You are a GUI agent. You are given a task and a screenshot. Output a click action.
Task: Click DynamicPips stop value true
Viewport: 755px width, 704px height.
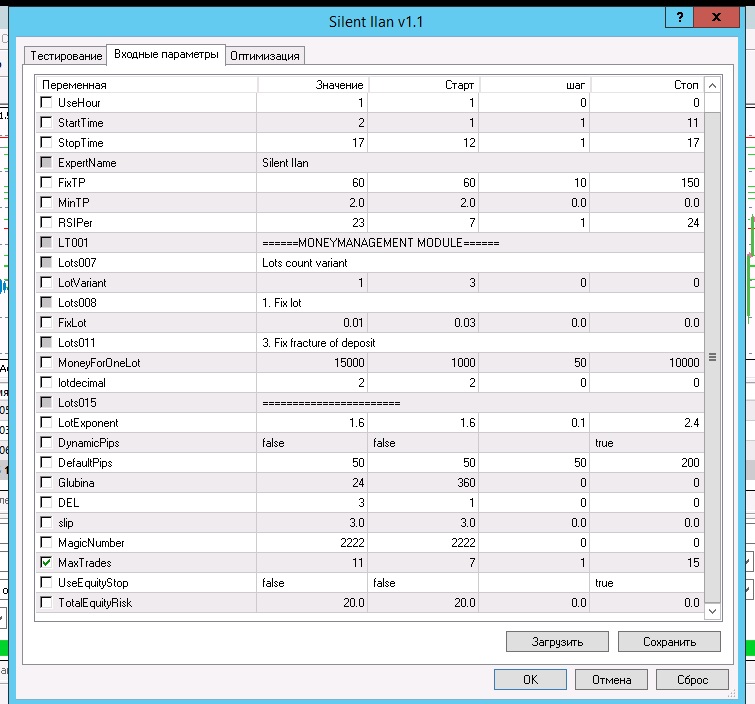click(647, 443)
